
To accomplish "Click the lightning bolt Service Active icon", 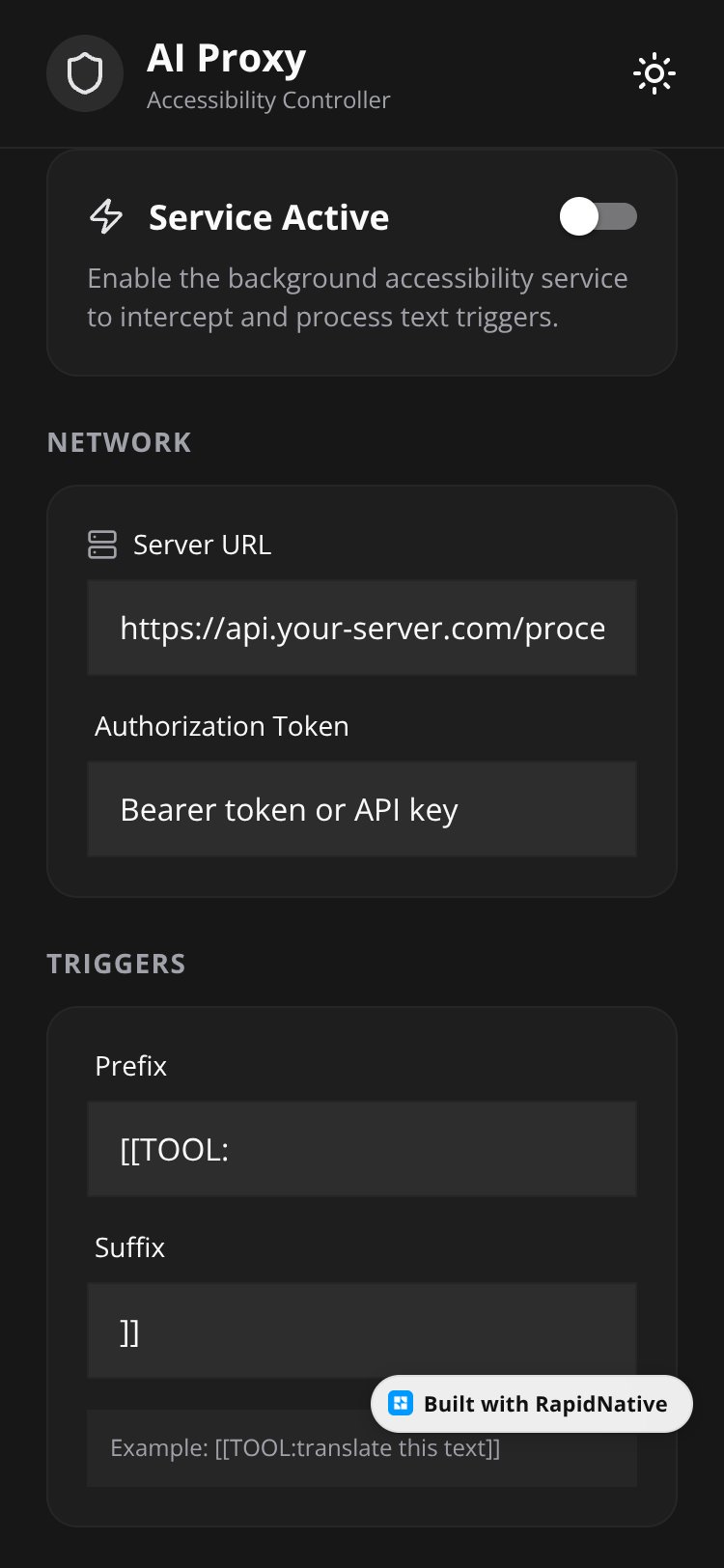I will pyautogui.click(x=106, y=217).
